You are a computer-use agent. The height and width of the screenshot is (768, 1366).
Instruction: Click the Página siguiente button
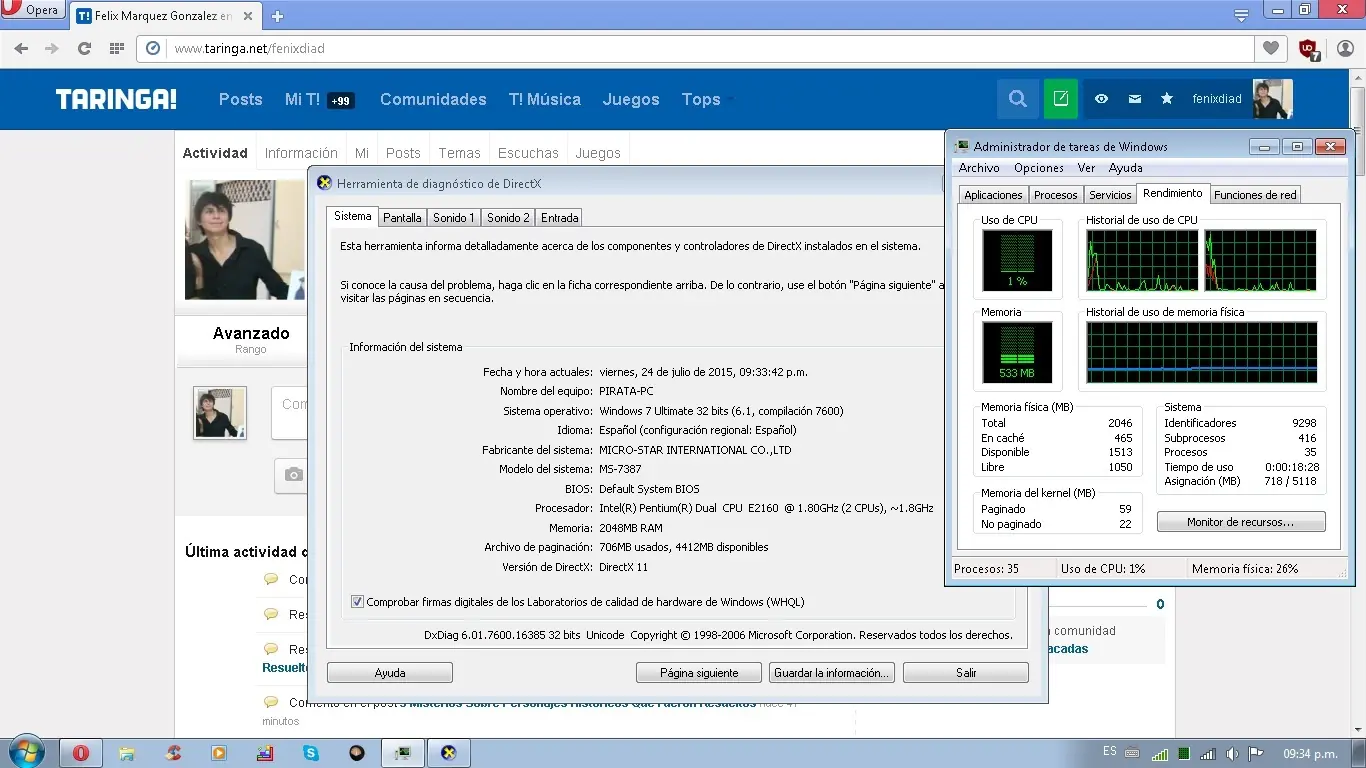(x=699, y=673)
